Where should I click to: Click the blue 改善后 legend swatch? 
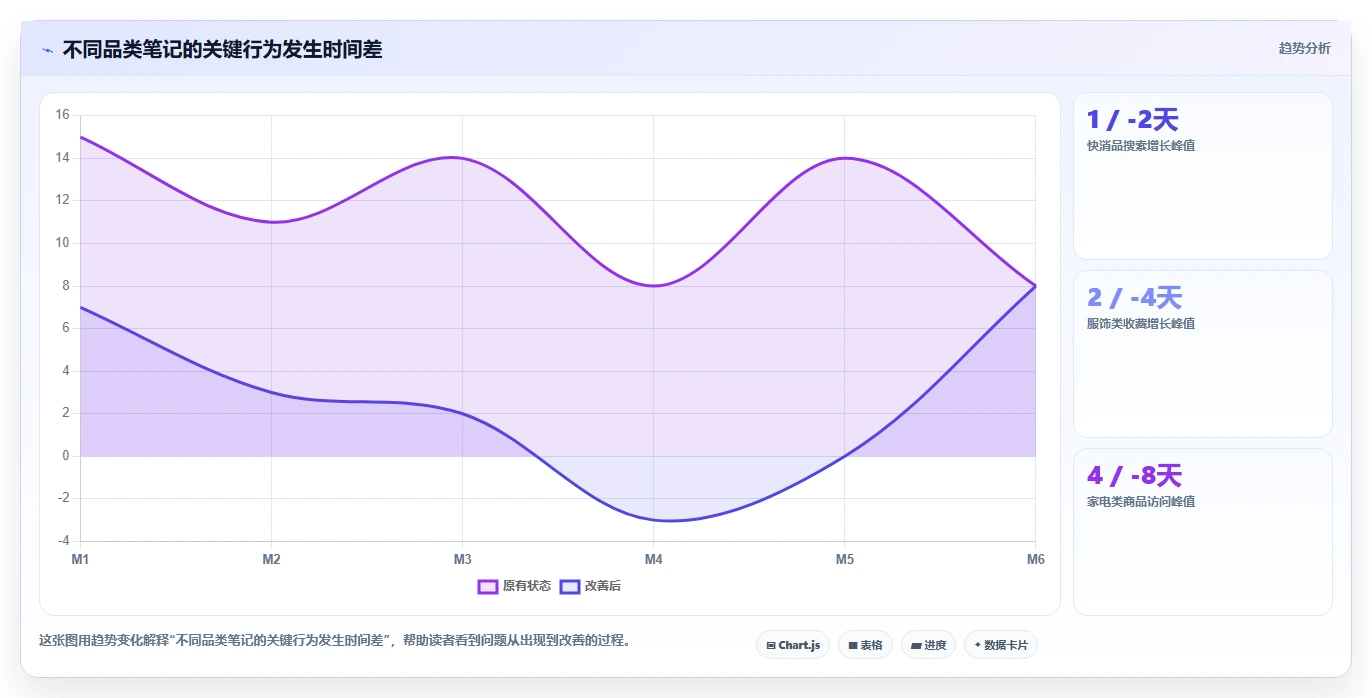coord(570,586)
